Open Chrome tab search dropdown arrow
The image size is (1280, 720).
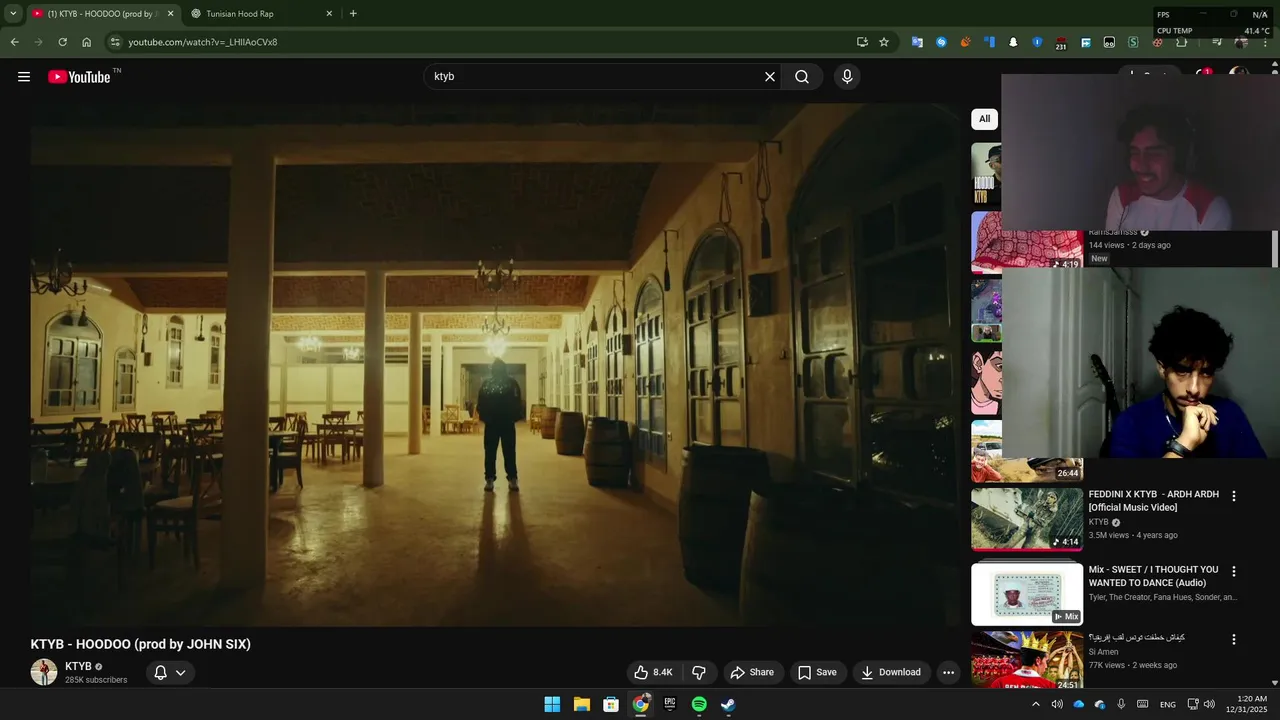[13, 13]
